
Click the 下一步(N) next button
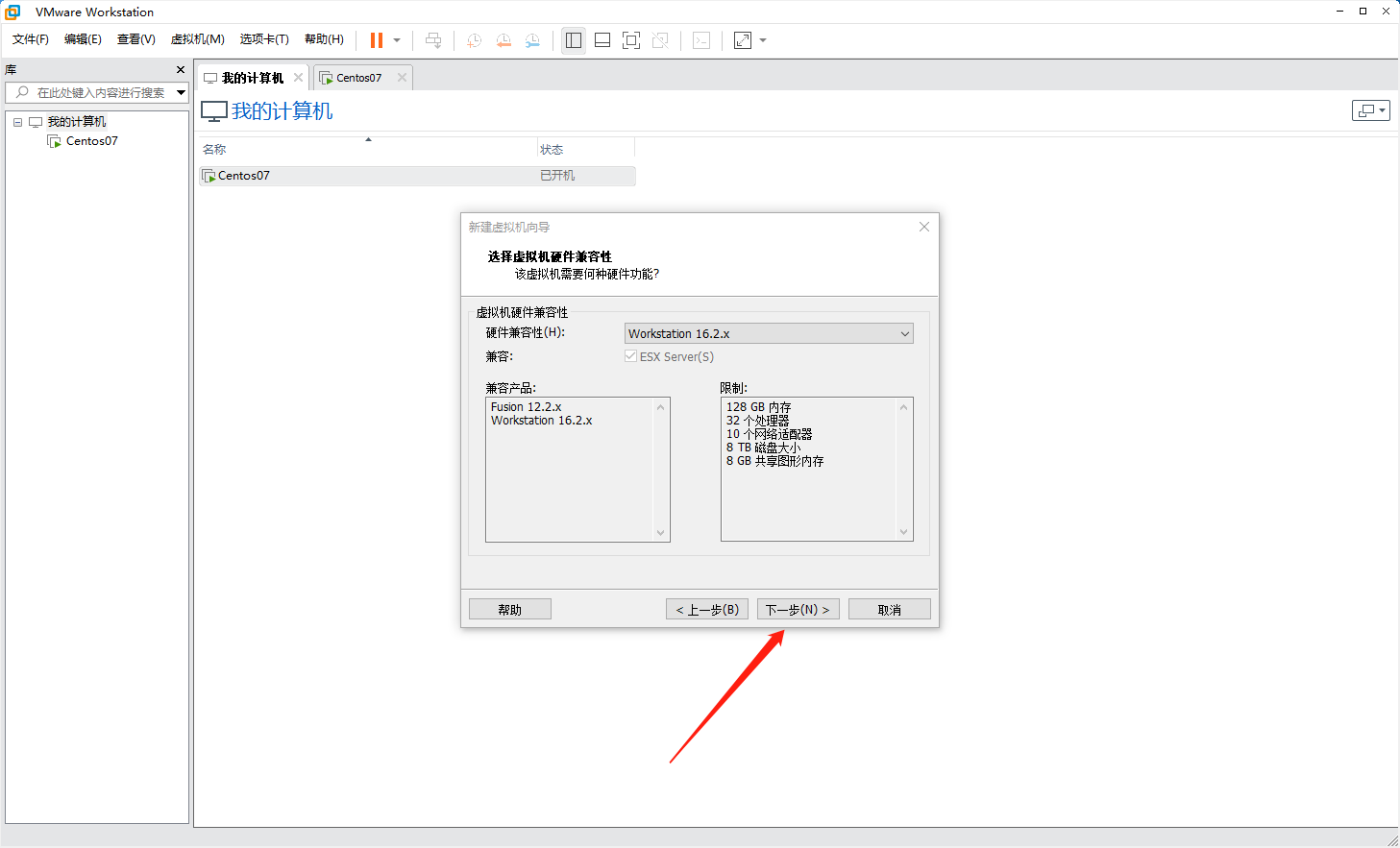pyautogui.click(x=798, y=610)
